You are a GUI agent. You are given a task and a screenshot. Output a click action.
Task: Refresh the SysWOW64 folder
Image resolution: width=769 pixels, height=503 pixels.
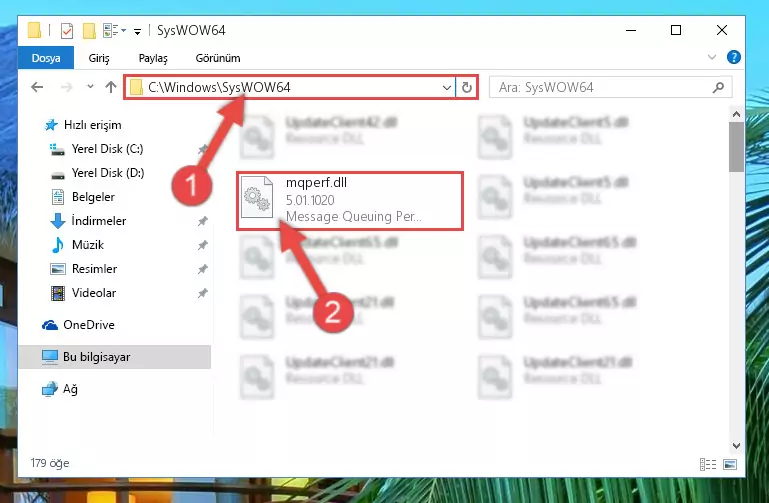(466, 87)
